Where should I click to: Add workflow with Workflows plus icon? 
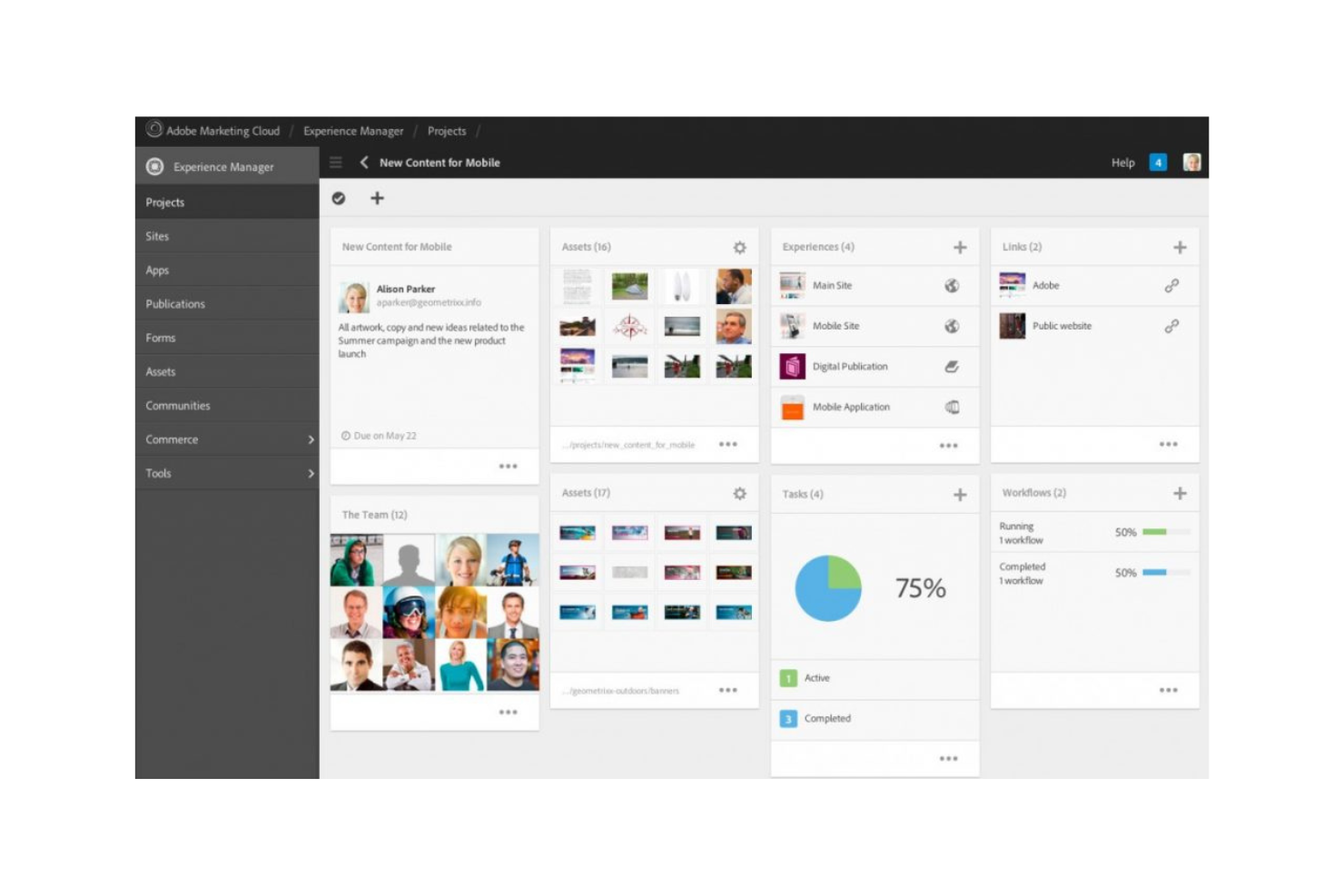pos(1180,493)
